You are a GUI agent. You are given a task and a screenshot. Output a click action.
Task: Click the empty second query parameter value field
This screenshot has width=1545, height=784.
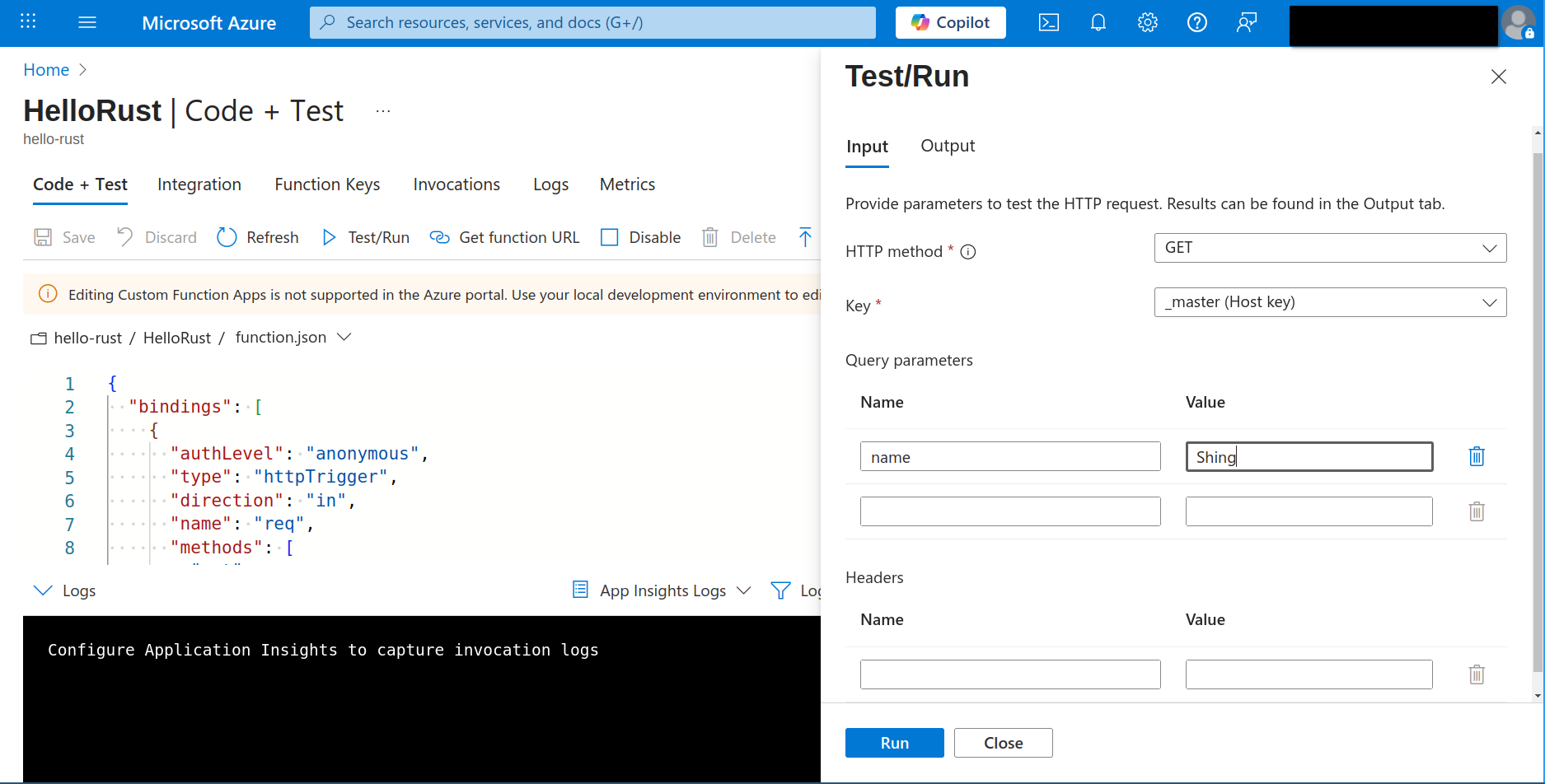[1309, 511]
